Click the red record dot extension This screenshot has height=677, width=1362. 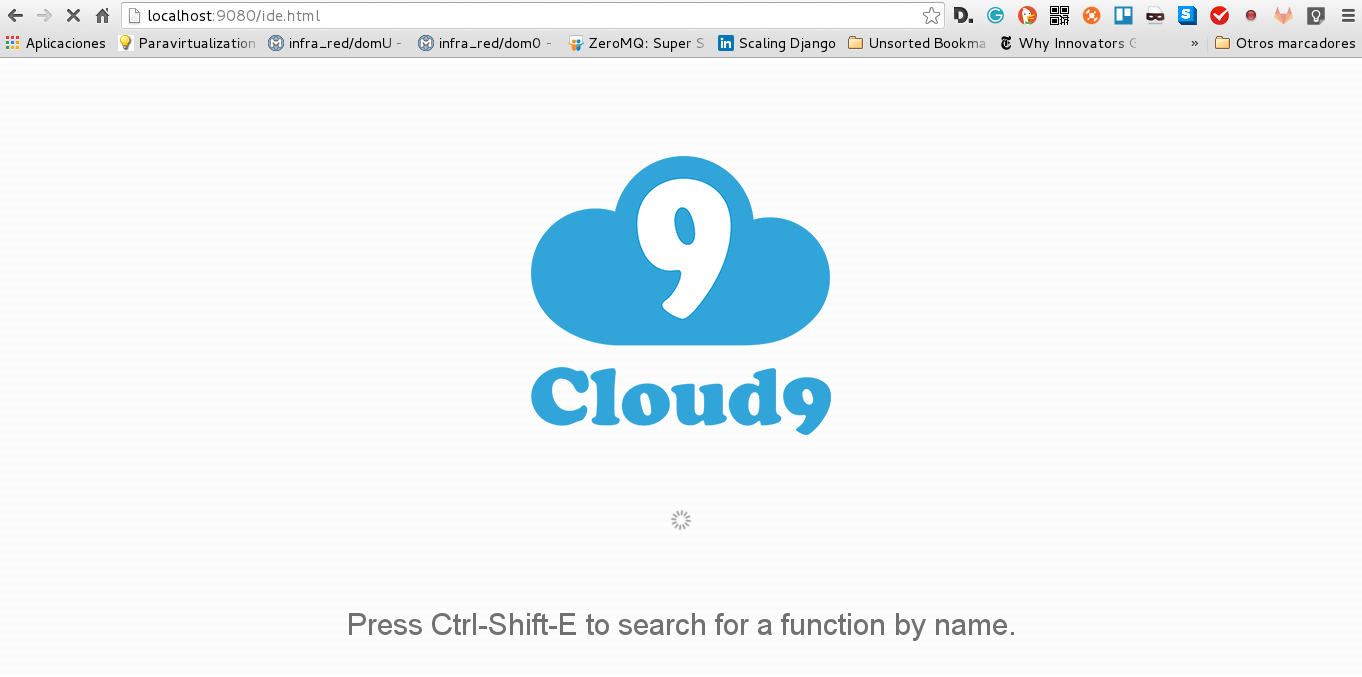[x=1251, y=15]
